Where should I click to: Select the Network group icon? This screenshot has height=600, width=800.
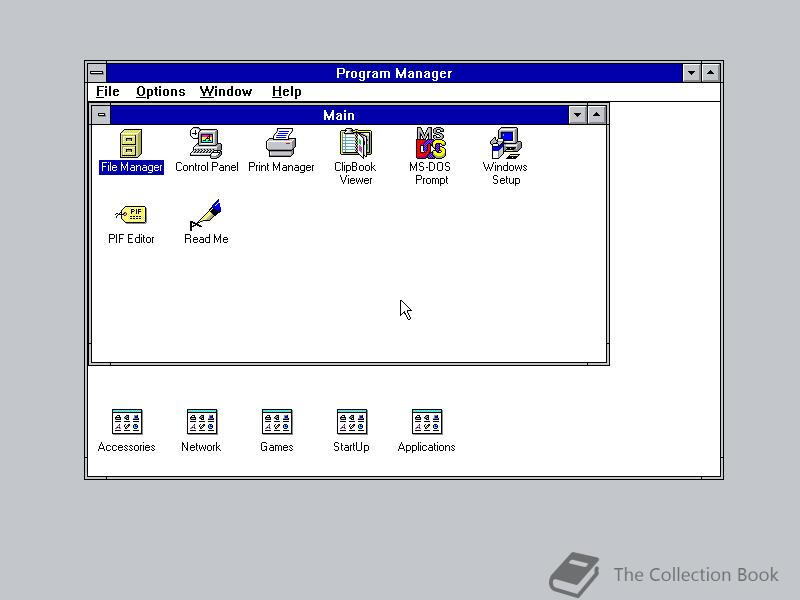point(202,422)
